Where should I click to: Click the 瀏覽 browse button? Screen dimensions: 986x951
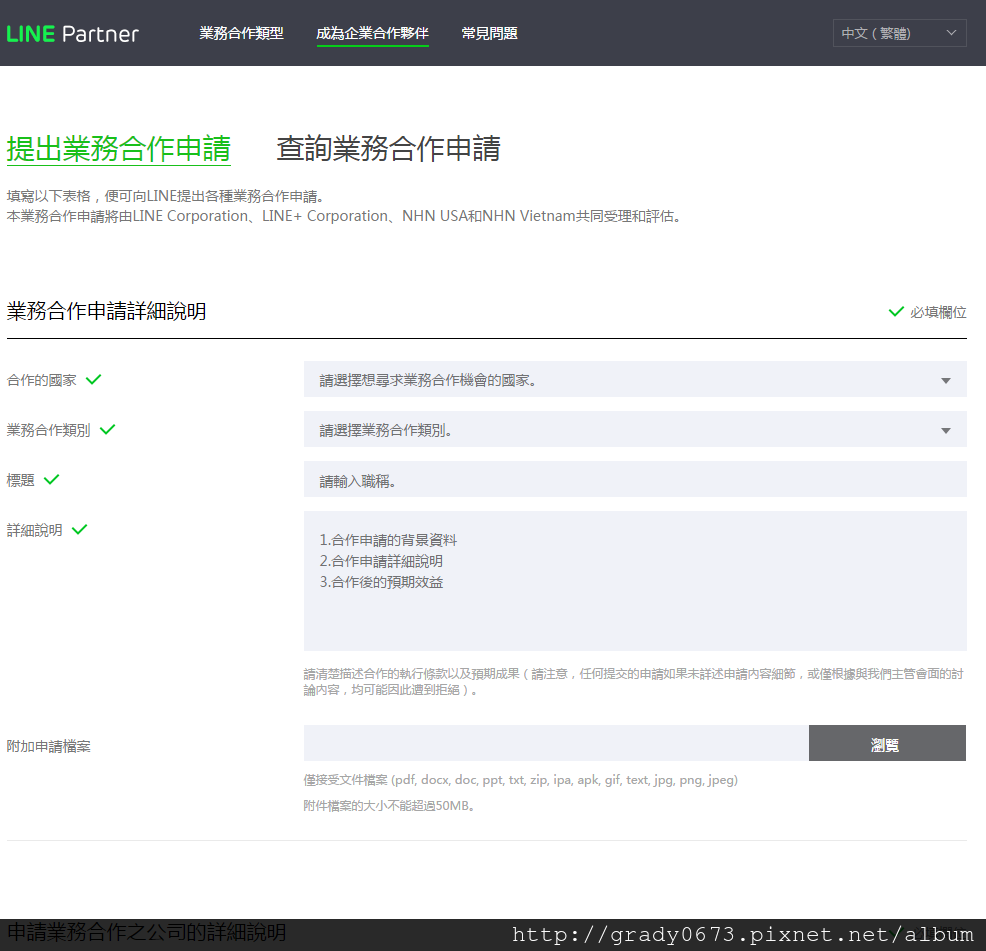tap(887, 743)
